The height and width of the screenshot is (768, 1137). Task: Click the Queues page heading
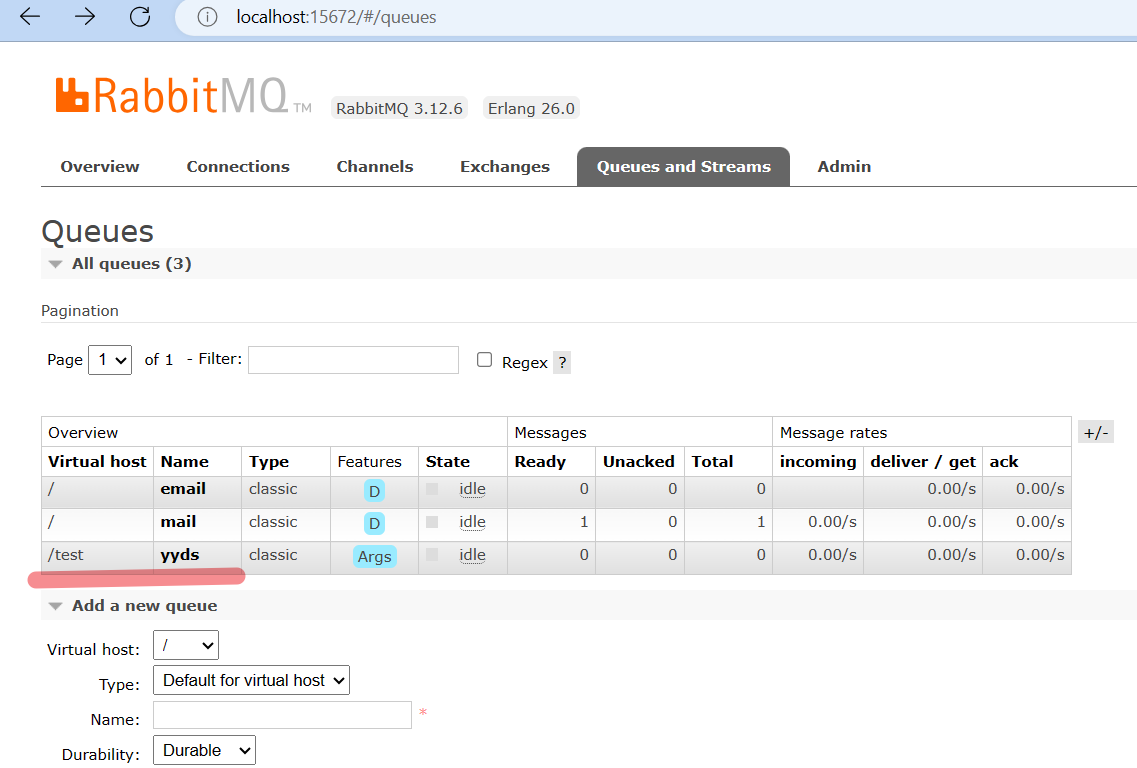coord(97,231)
